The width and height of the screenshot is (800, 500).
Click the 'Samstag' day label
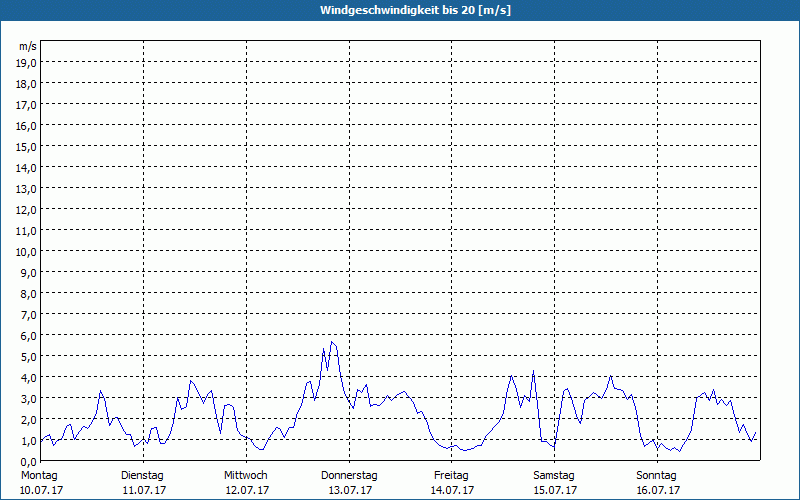tap(554, 476)
